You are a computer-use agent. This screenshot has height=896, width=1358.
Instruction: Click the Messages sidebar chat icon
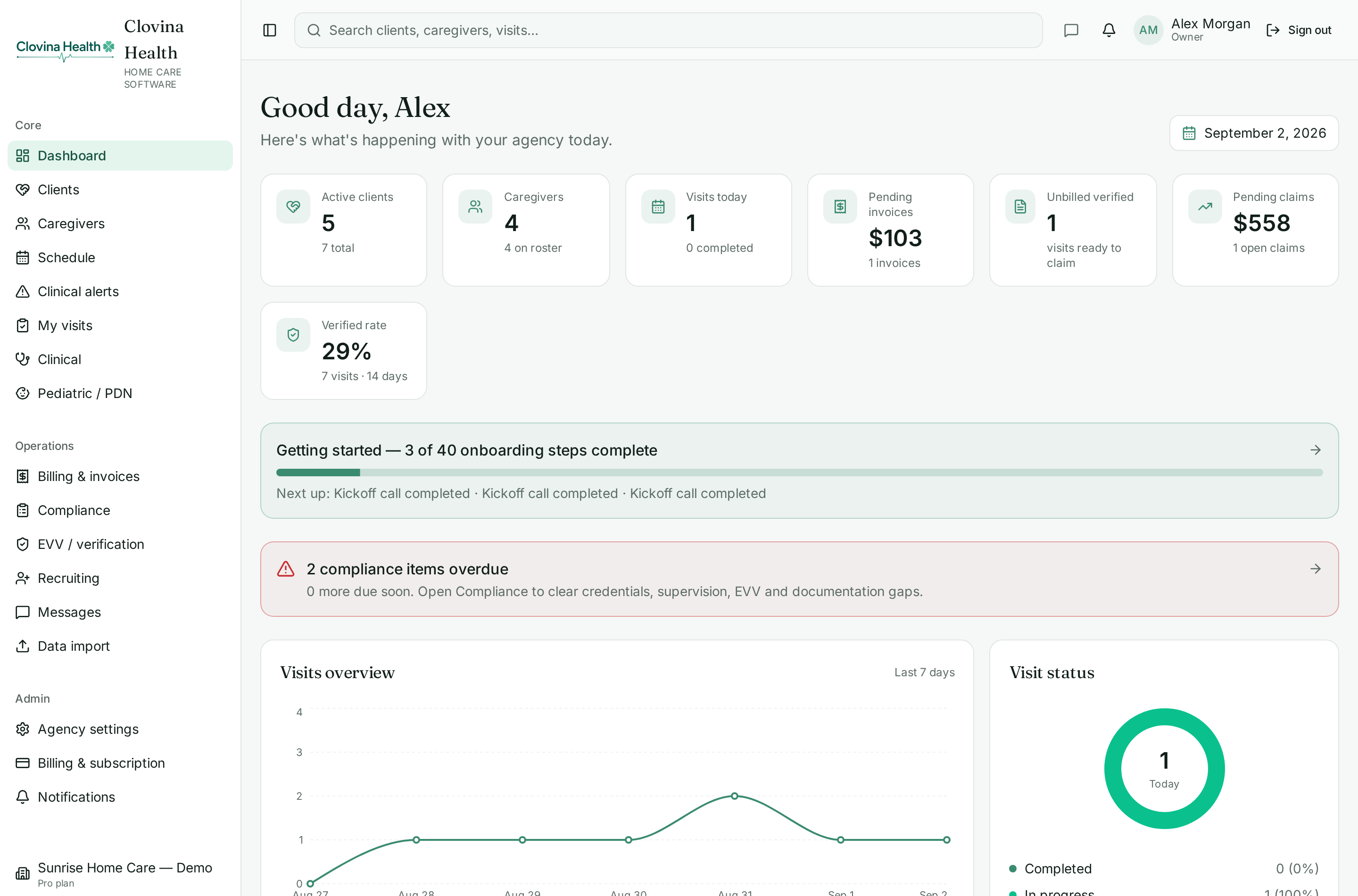[22, 612]
